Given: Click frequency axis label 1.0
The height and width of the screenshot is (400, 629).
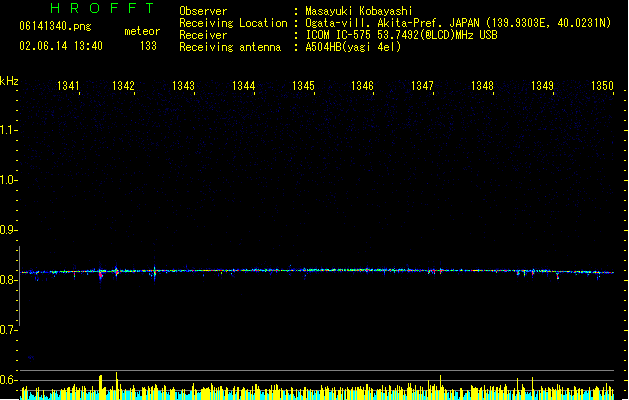Looking at the screenshot, I should point(8,180).
